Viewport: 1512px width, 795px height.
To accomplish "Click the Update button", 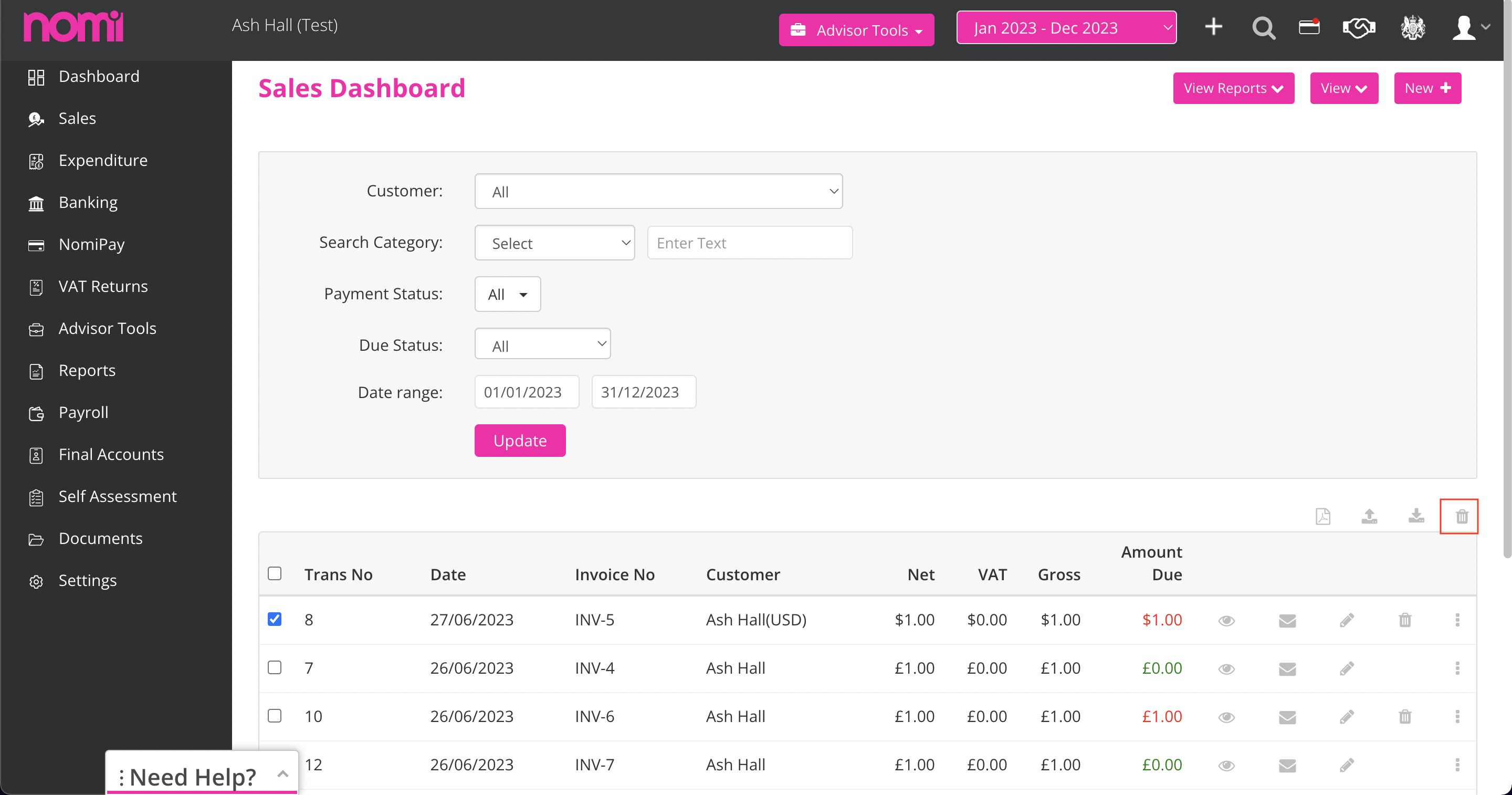I will 520,441.
